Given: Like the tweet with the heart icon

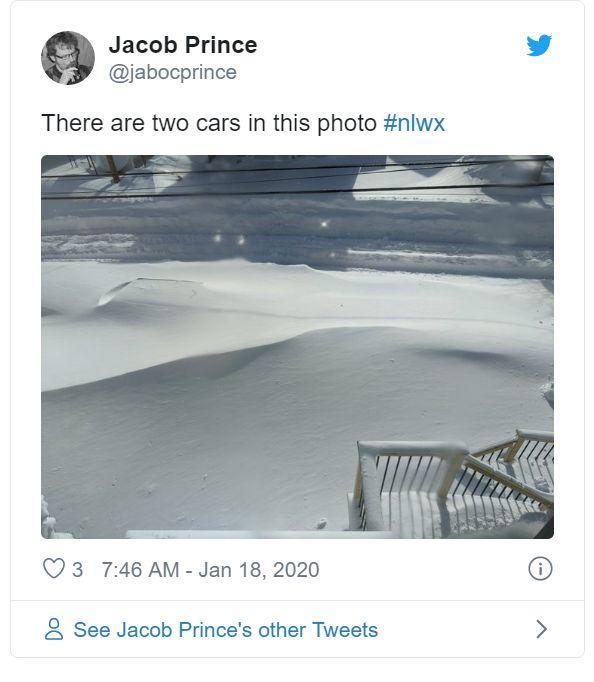Looking at the screenshot, I should tap(54, 568).
